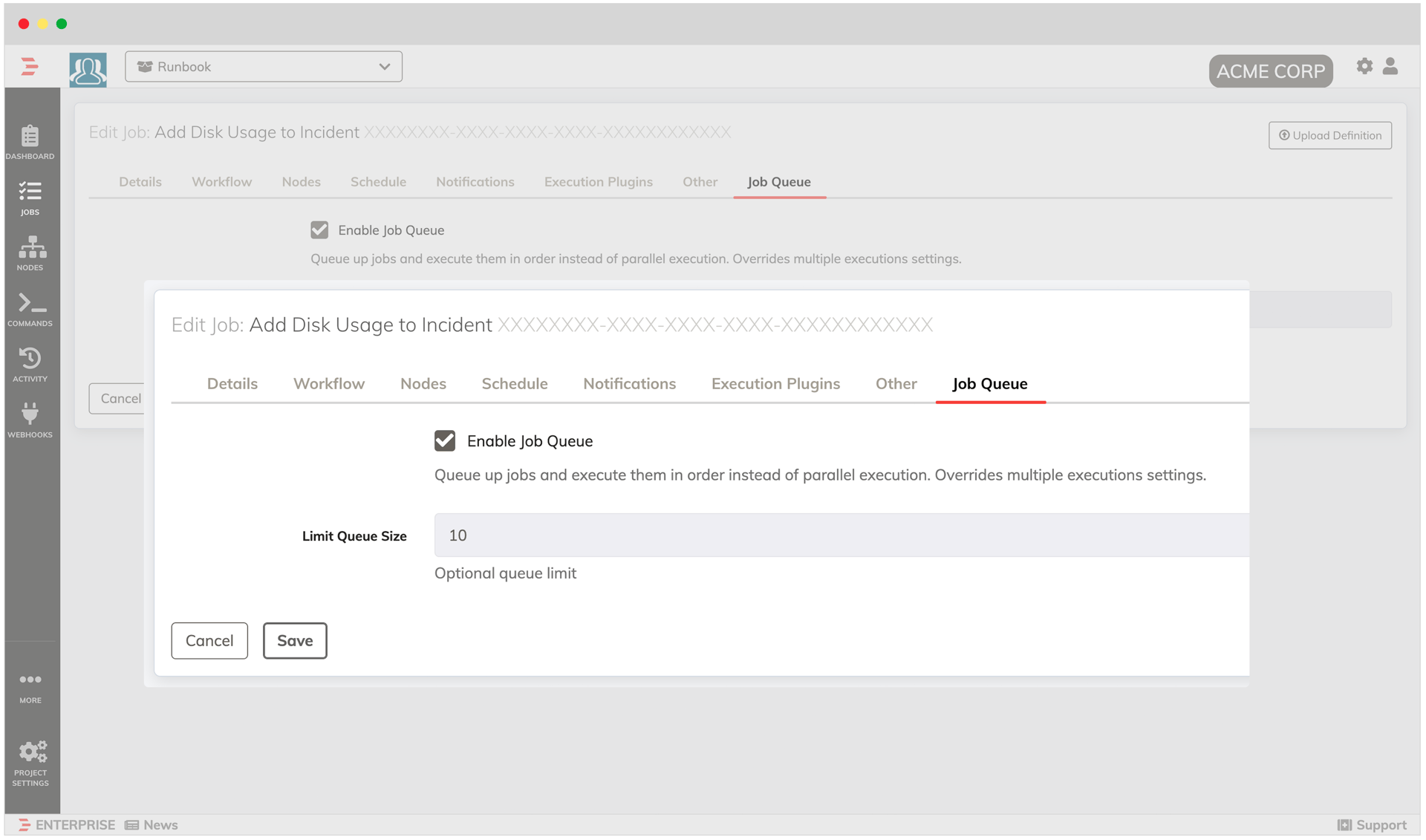
Task: Open Project Settings gears icon
Action: point(31,762)
